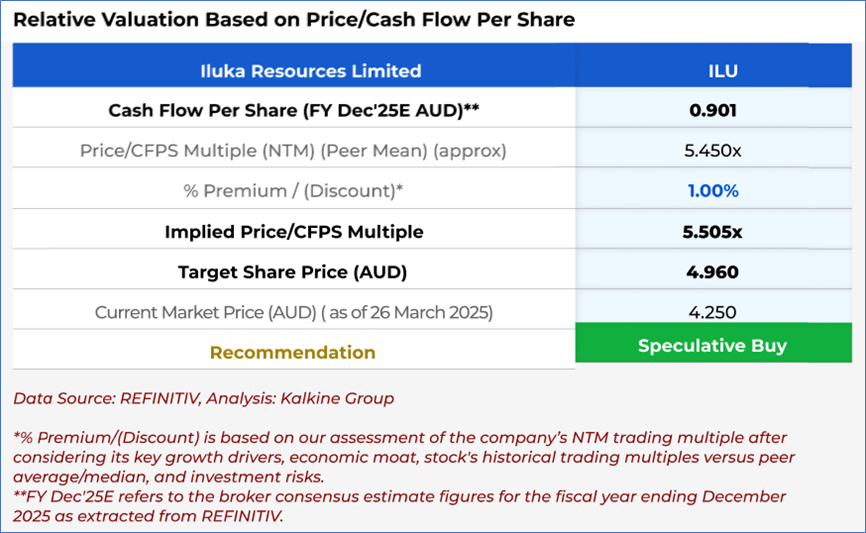Select the Current Market Price (AUD) label
This screenshot has height=533, width=866.
pos(294,312)
